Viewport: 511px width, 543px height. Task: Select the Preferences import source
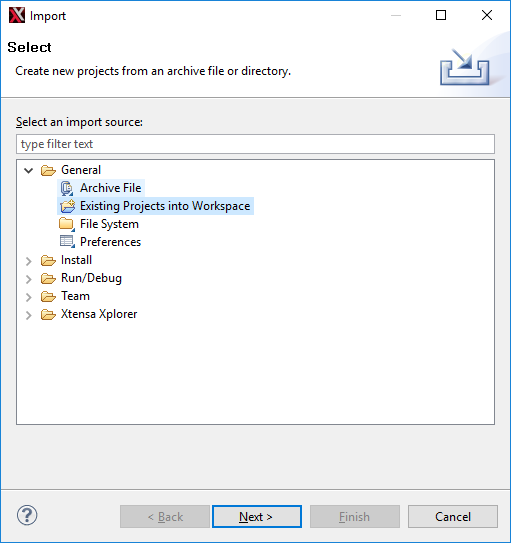coord(110,242)
